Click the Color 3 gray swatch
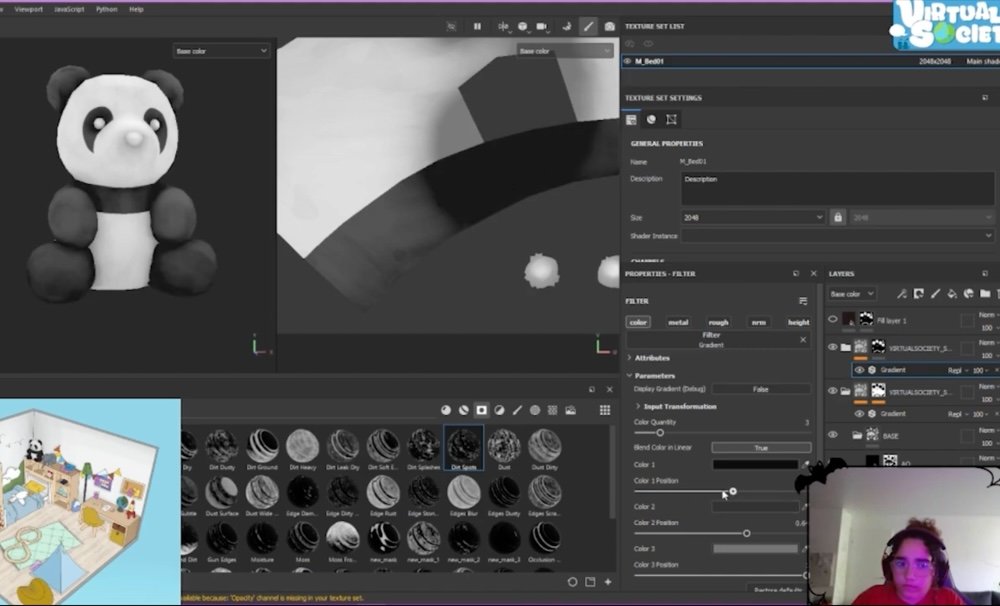1000x606 pixels. point(755,549)
